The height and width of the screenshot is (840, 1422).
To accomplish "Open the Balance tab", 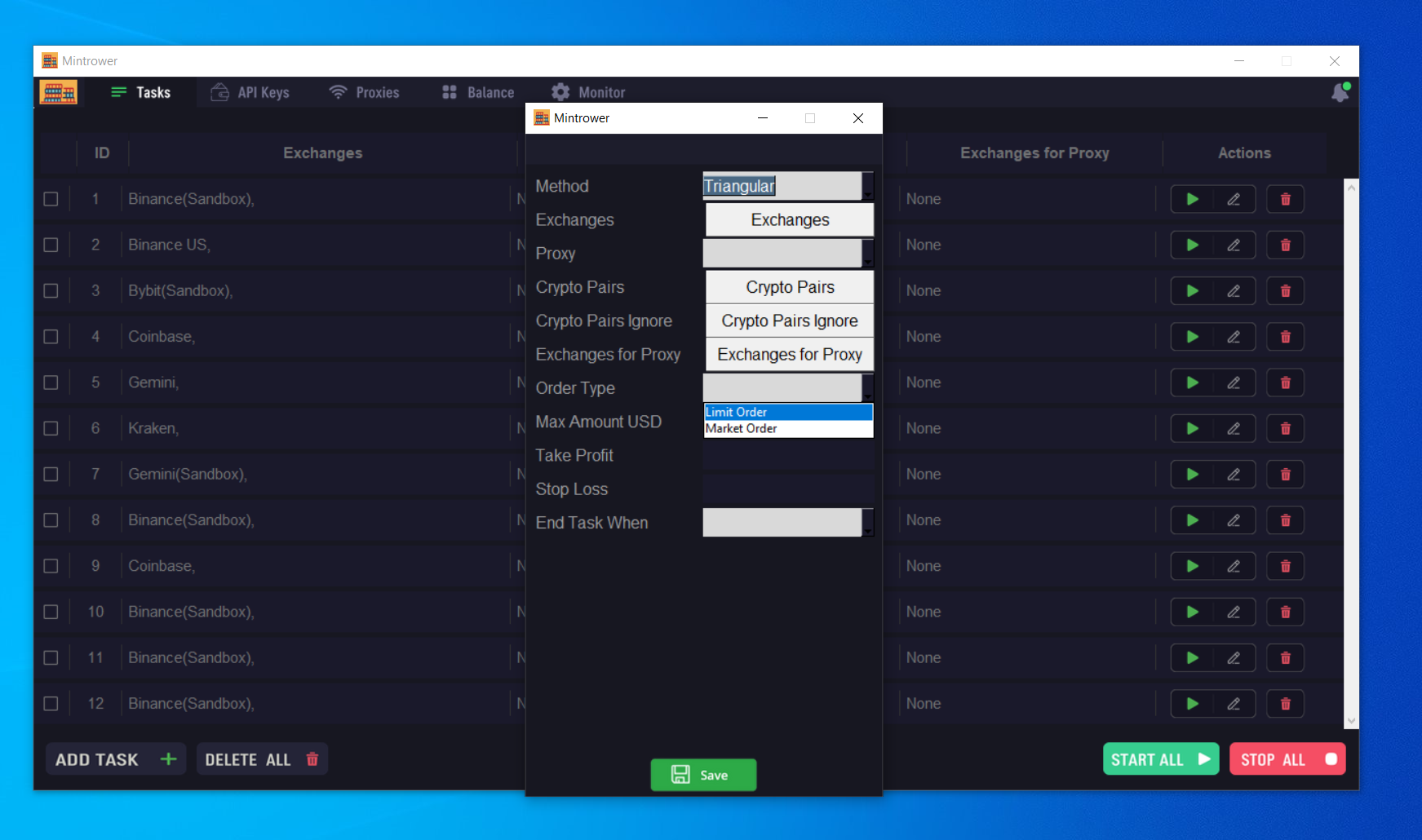I will point(478,93).
